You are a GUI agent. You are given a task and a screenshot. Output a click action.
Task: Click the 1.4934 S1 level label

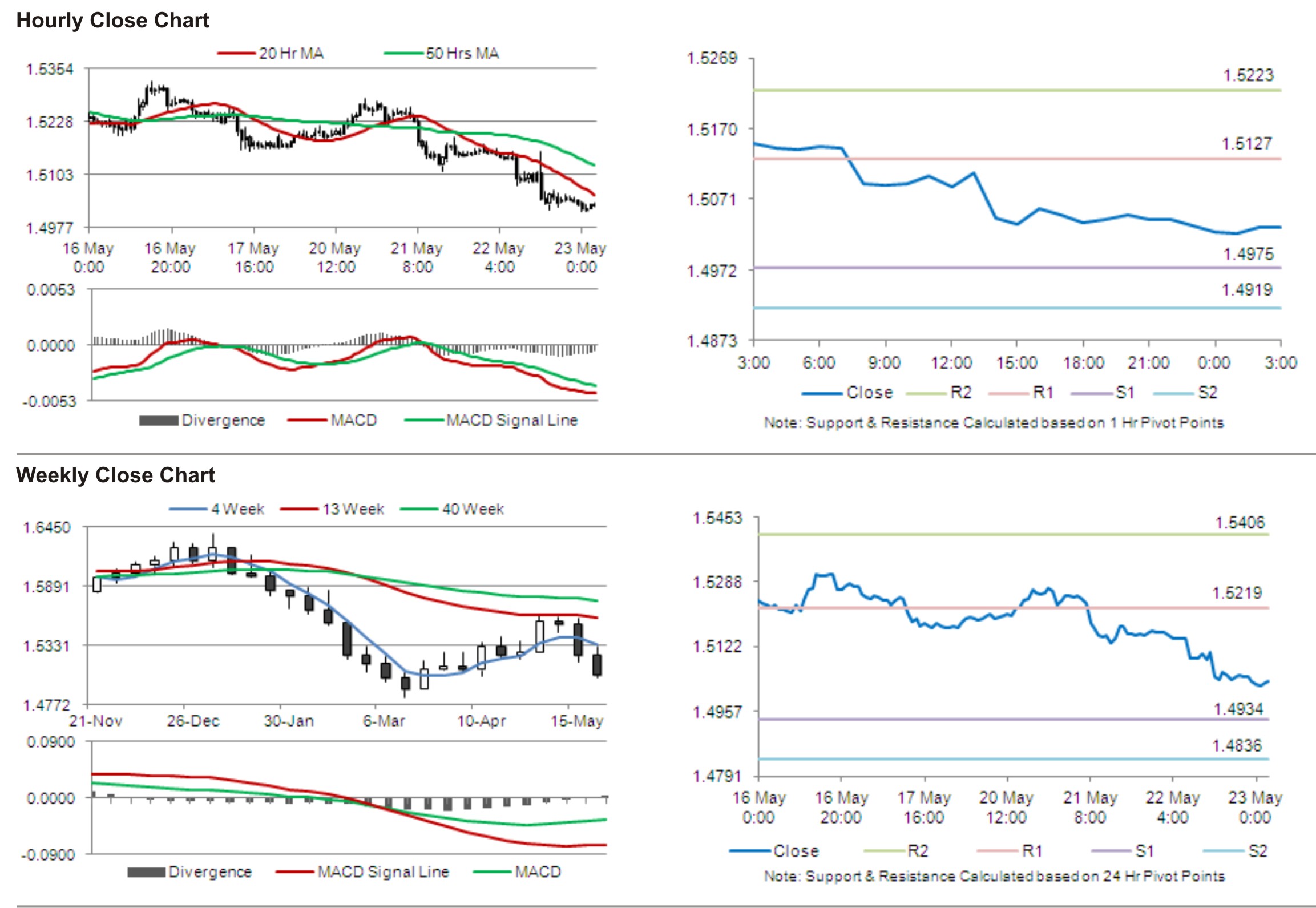coord(1238,709)
